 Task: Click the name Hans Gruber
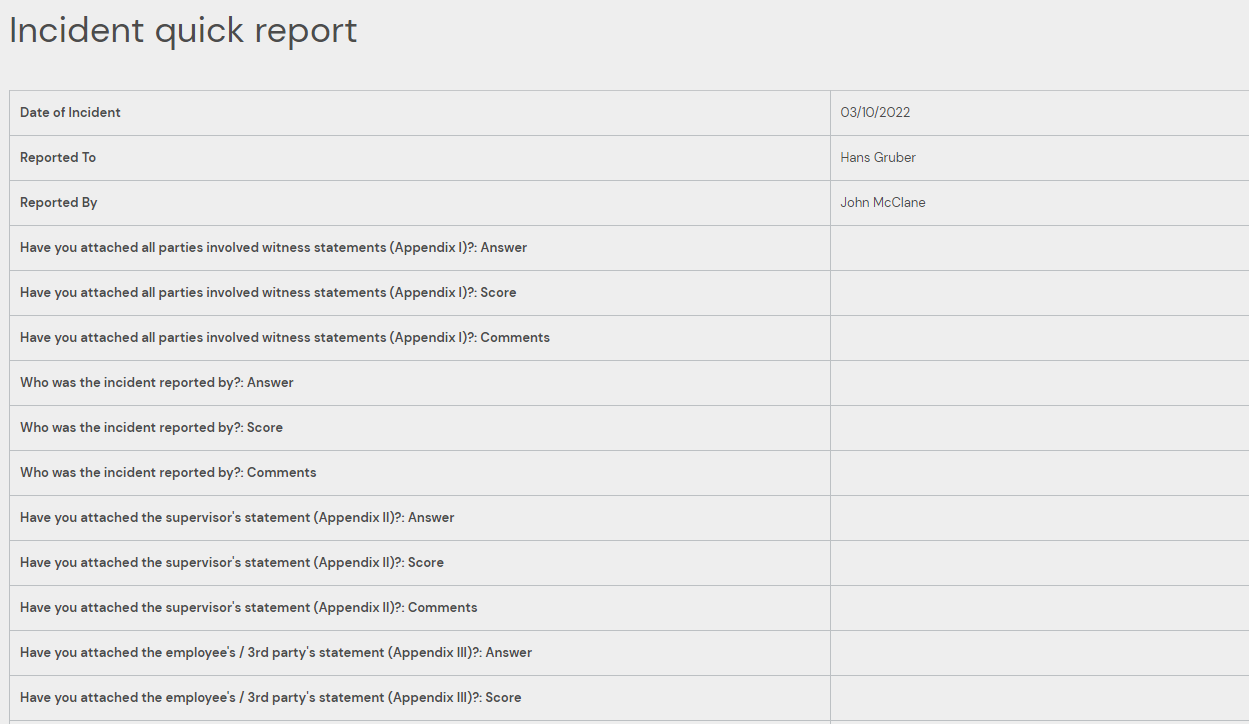coord(878,158)
